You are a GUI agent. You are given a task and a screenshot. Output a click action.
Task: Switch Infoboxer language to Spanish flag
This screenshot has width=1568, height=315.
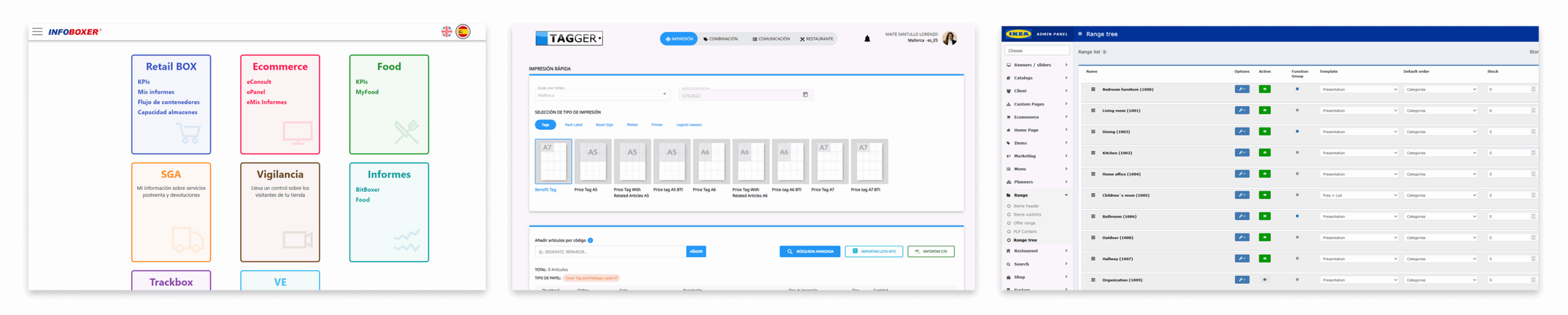pos(463,31)
